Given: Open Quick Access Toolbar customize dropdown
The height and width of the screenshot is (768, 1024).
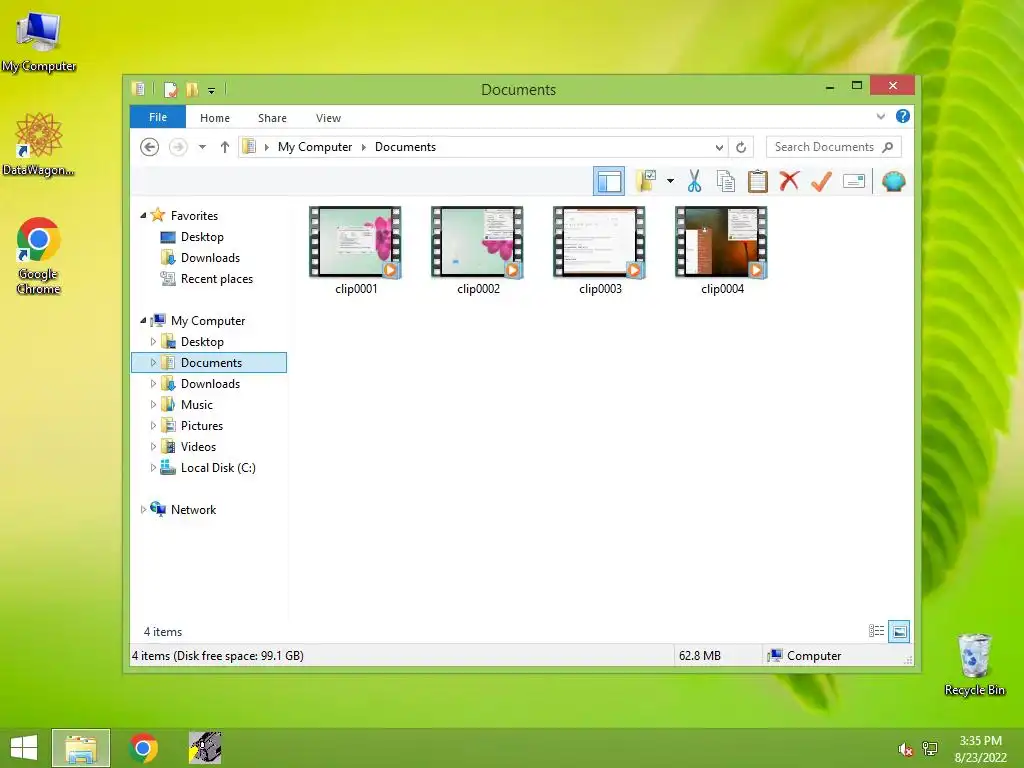Looking at the screenshot, I should pyautogui.click(x=212, y=91).
